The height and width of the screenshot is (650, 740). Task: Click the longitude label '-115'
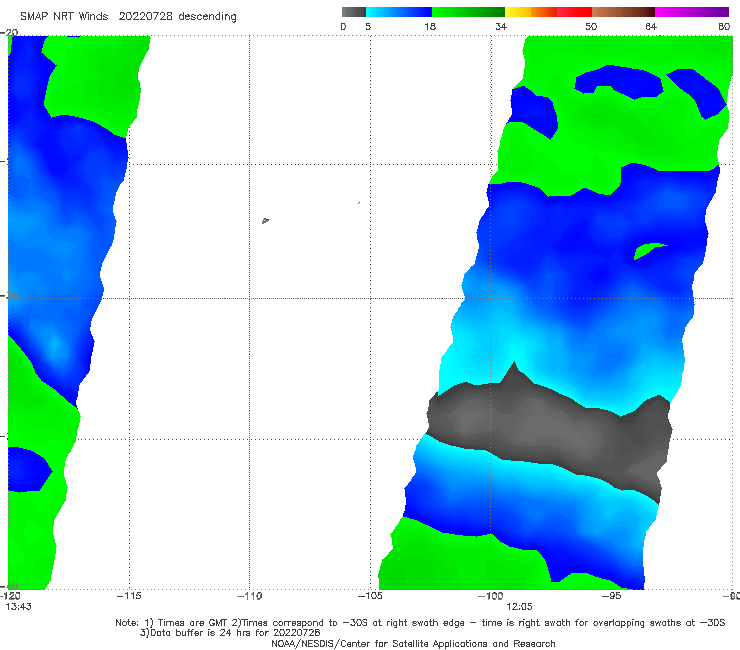point(129,596)
